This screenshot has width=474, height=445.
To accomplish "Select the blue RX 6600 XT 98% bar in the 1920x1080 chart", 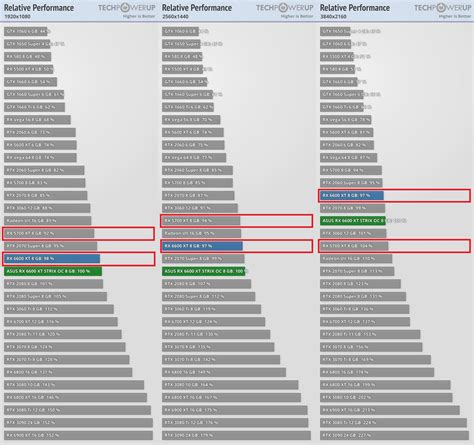I will click(52, 259).
